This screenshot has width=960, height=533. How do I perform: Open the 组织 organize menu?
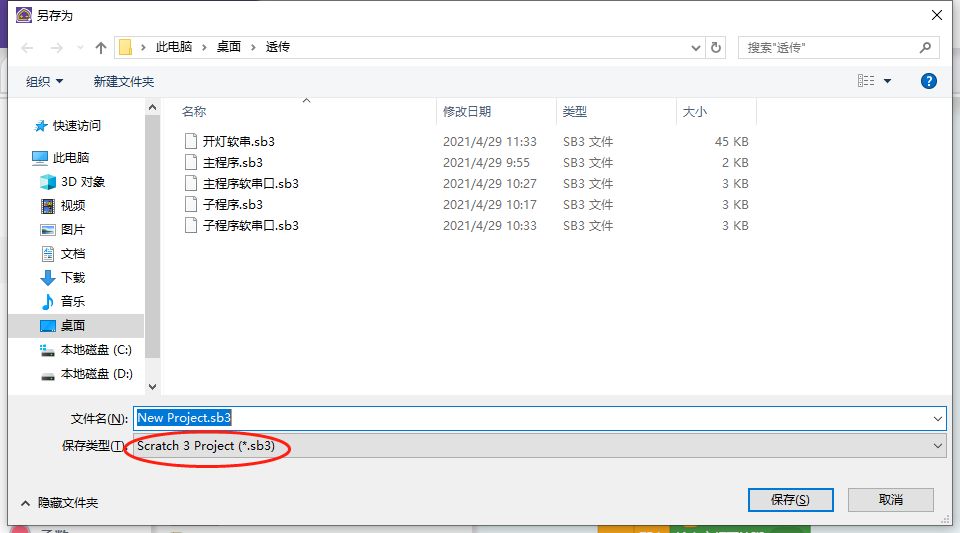(x=44, y=82)
